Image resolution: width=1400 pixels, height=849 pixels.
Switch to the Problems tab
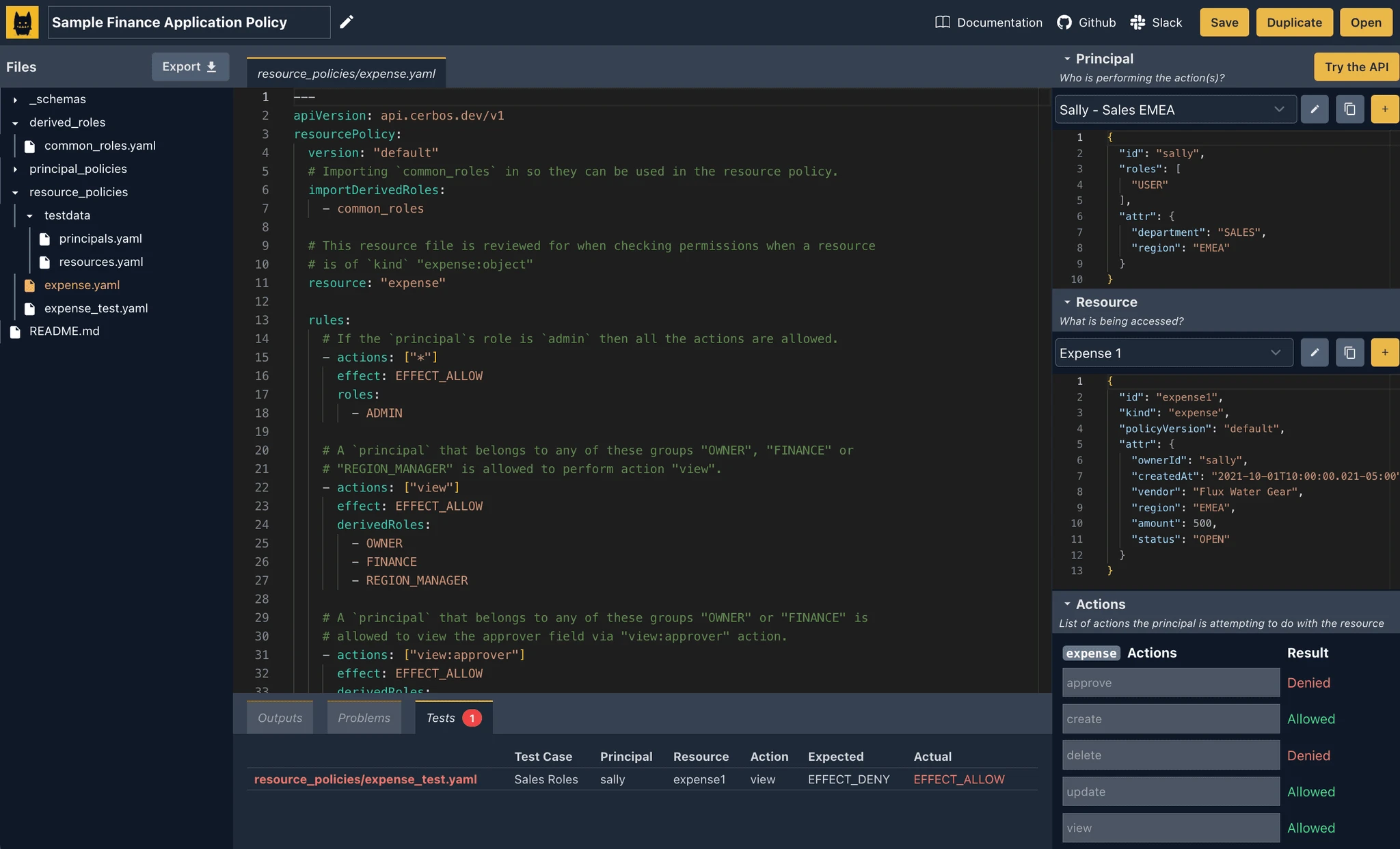[364, 717]
